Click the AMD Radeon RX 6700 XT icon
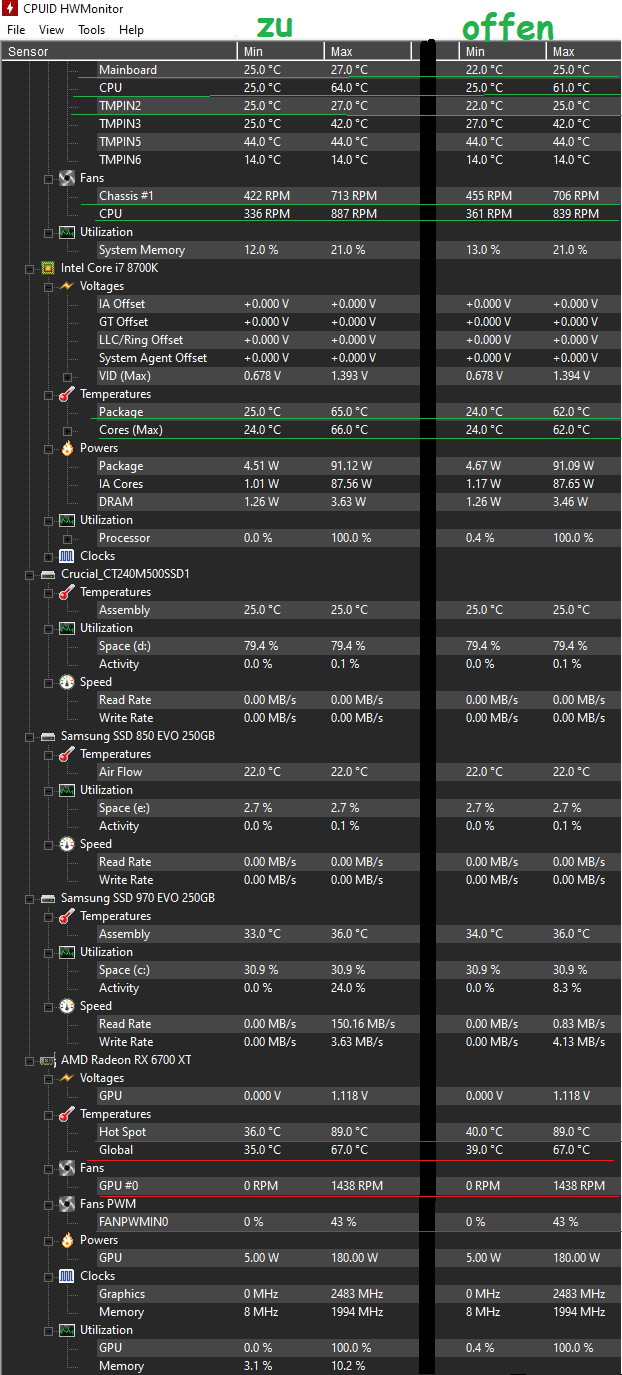The height and width of the screenshot is (1375, 622). pyautogui.click(x=47, y=1060)
